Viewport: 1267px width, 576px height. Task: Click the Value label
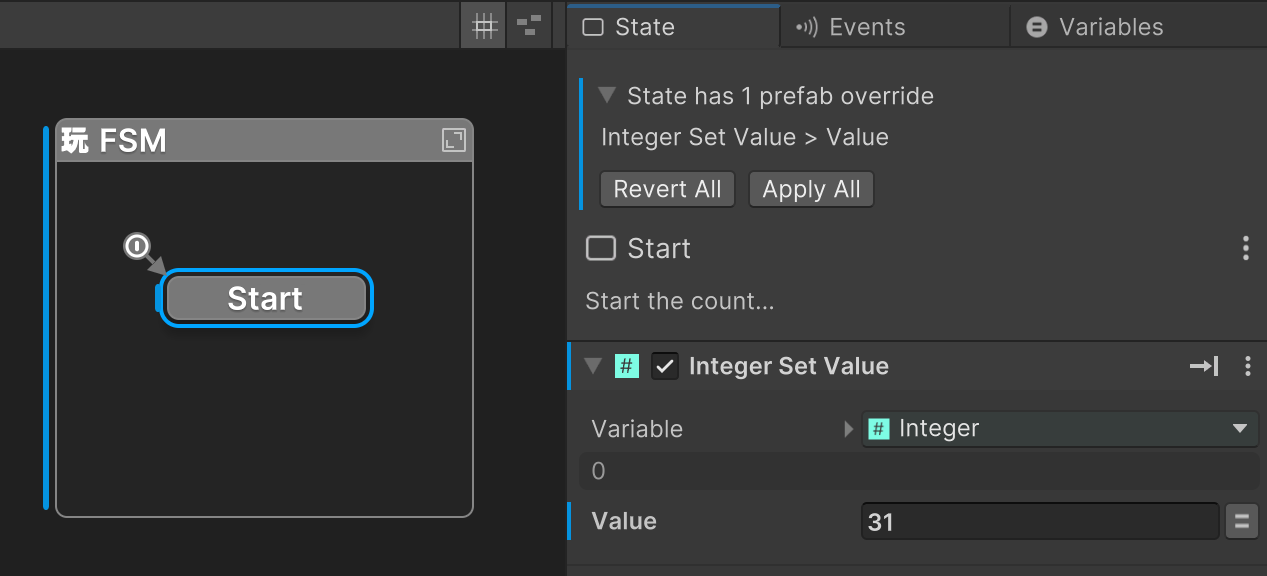[624, 521]
